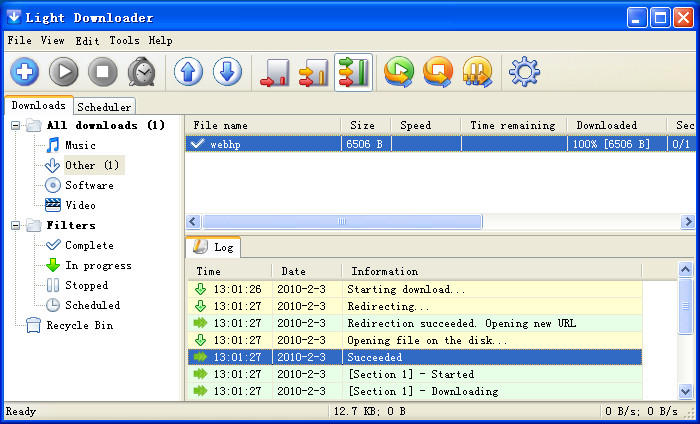Click the log vertical scrollbar thumb

pyautogui.click(x=685, y=306)
